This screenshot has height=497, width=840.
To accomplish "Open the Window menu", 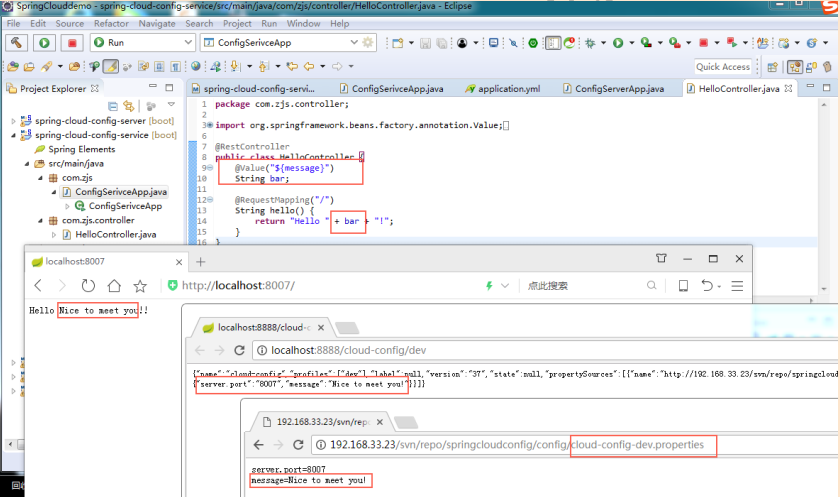I will click(x=303, y=24).
